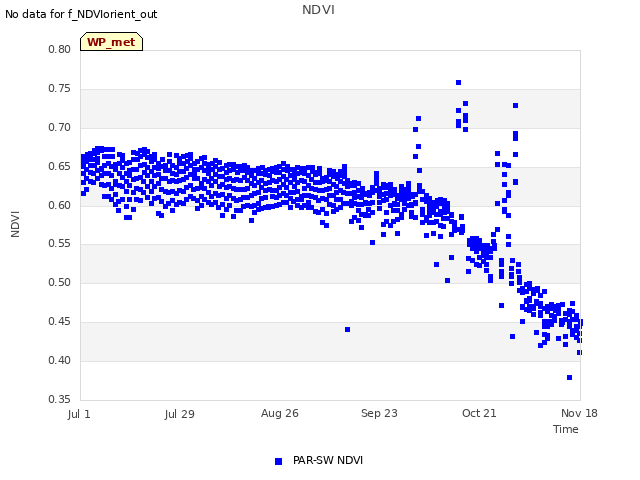Click the Nov 18 x-axis tick label
Image resolution: width=640 pixels, height=480 pixels.
tap(579, 413)
